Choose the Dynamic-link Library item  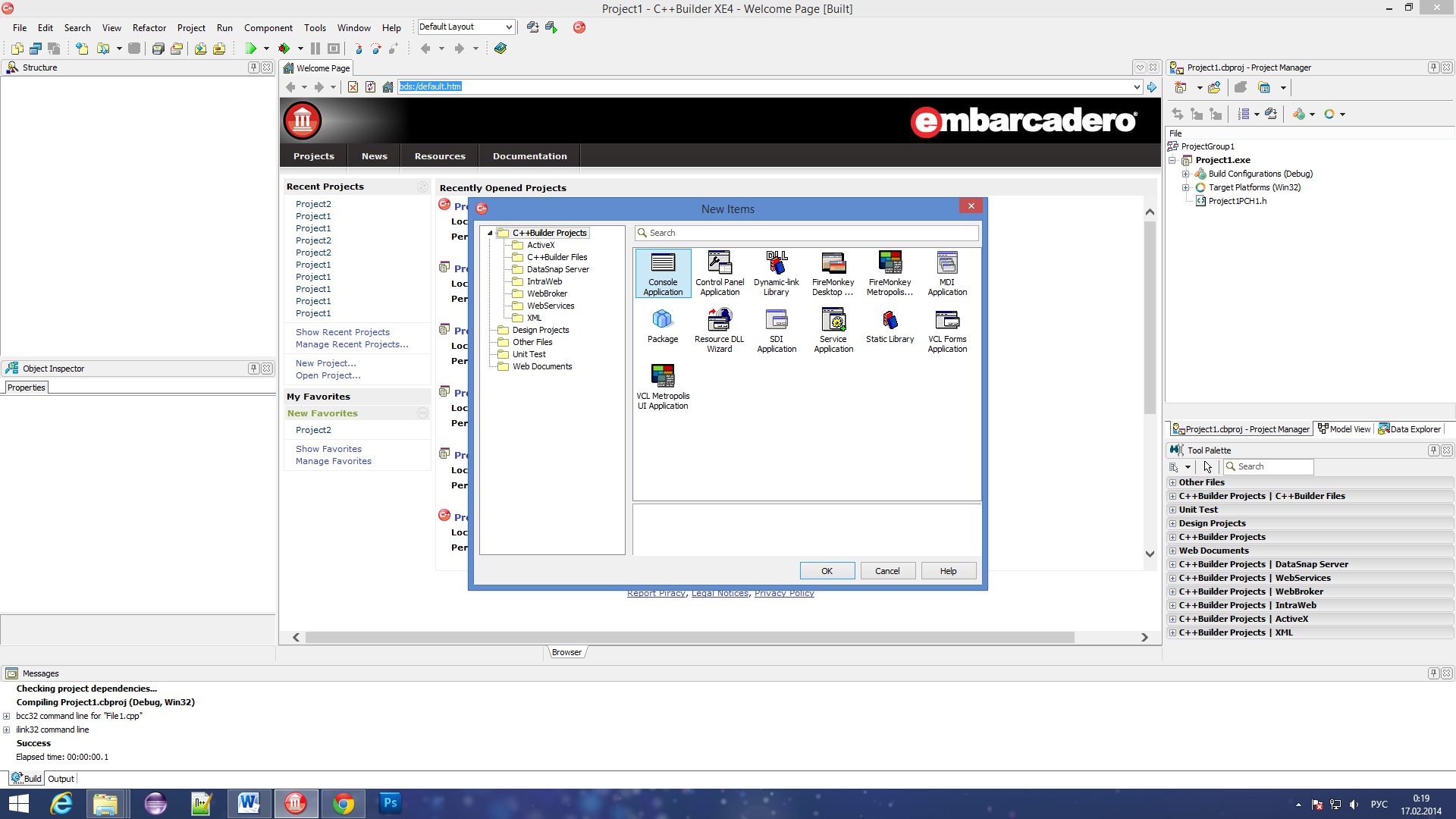click(777, 274)
